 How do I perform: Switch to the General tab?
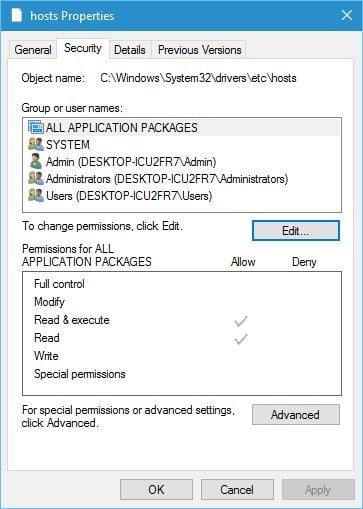point(33,50)
